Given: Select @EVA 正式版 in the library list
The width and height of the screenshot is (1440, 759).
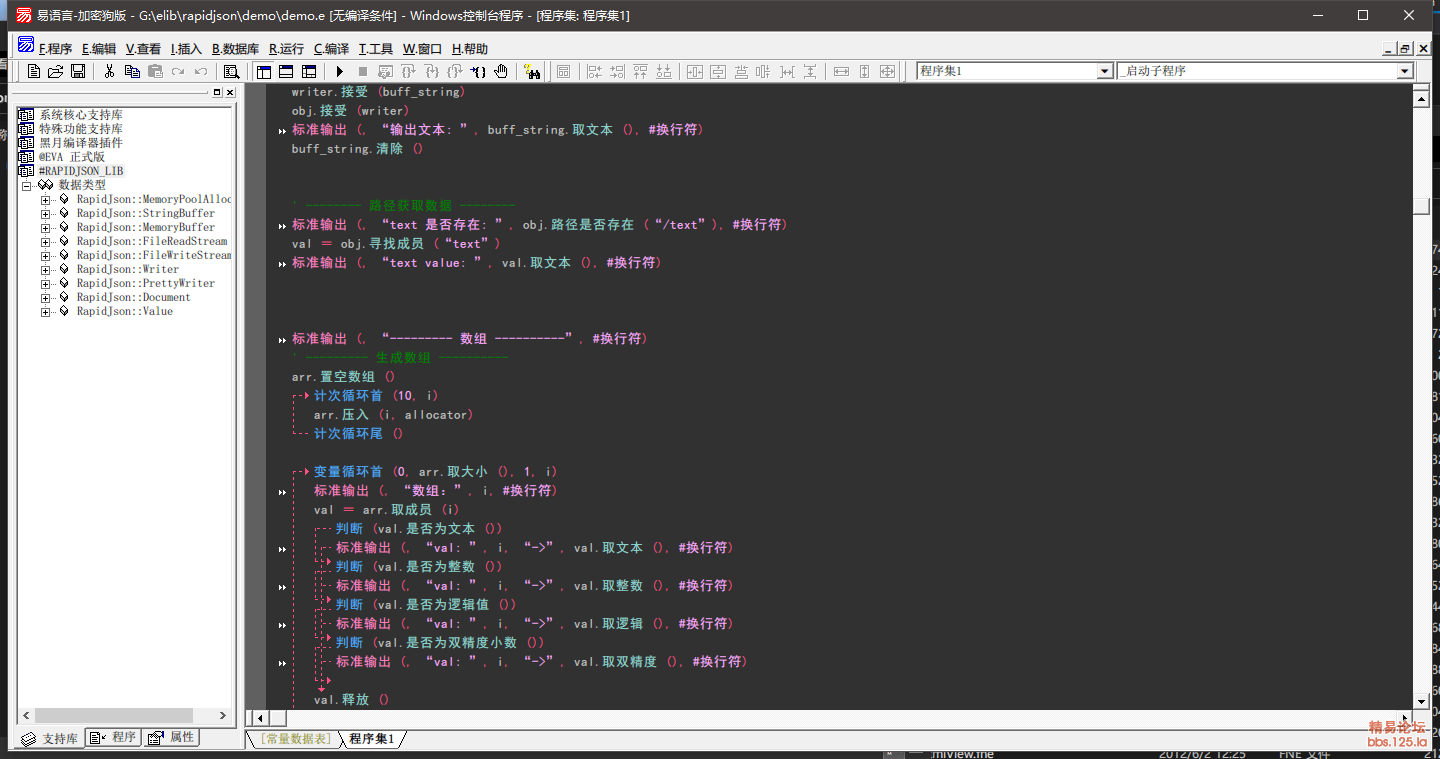Looking at the screenshot, I should click(x=72, y=157).
